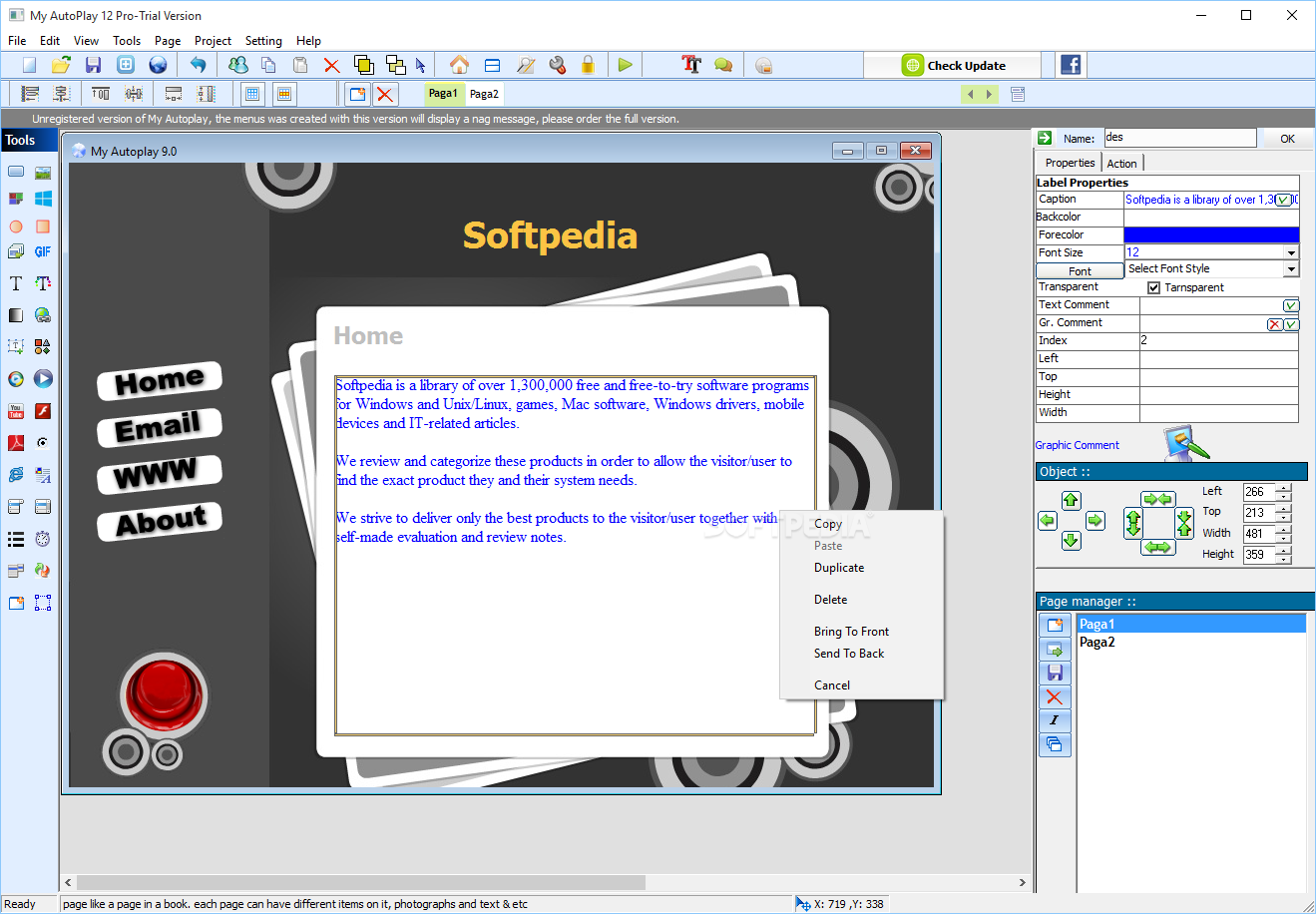Save project using the floppy disk icon
The height and width of the screenshot is (914, 1316).
(93, 65)
